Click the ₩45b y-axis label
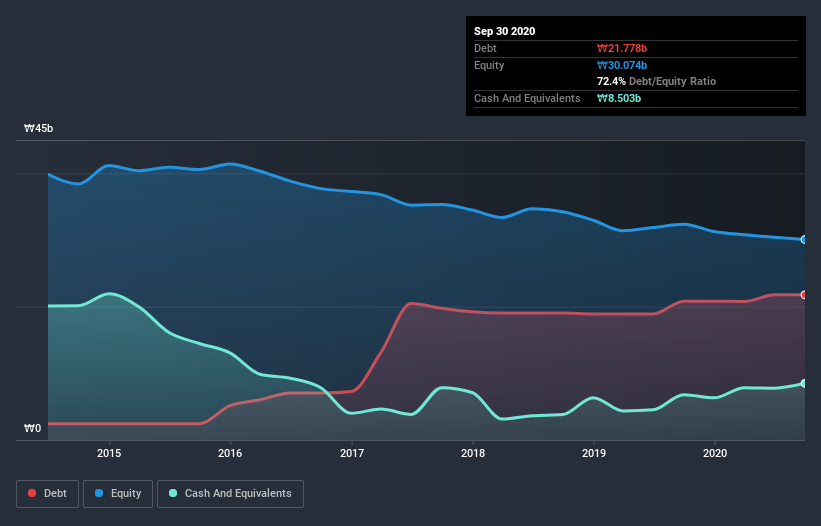 (x=38, y=128)
